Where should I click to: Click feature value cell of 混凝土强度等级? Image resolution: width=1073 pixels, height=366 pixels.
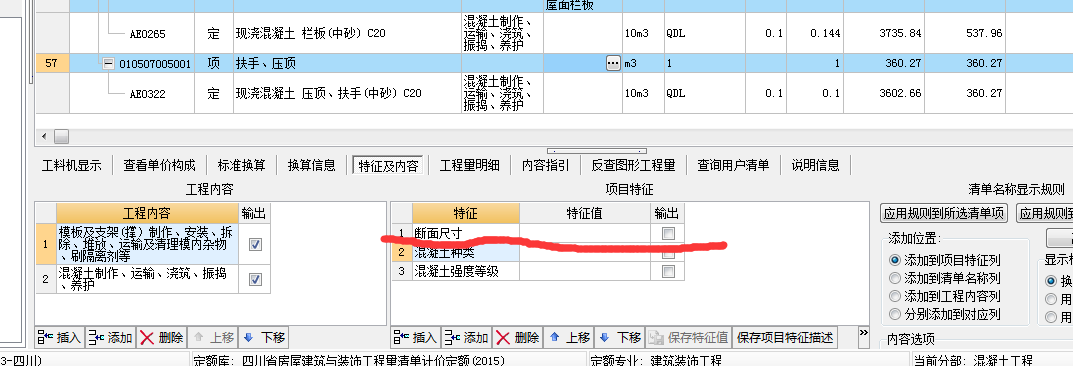(584, 272)
